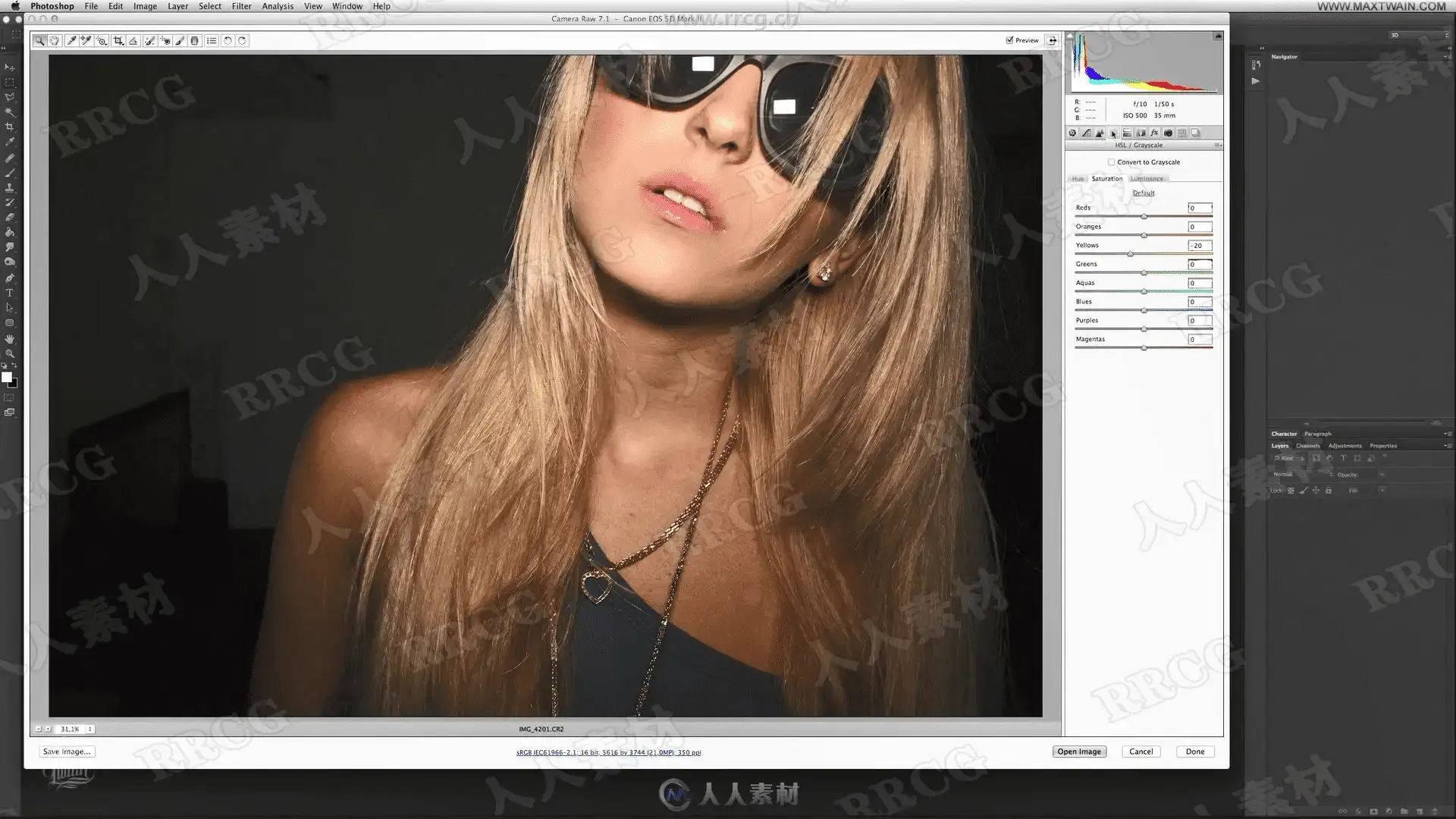
Task: Select the White Balance eyedropper tool
Action: [x=71, y=41]
